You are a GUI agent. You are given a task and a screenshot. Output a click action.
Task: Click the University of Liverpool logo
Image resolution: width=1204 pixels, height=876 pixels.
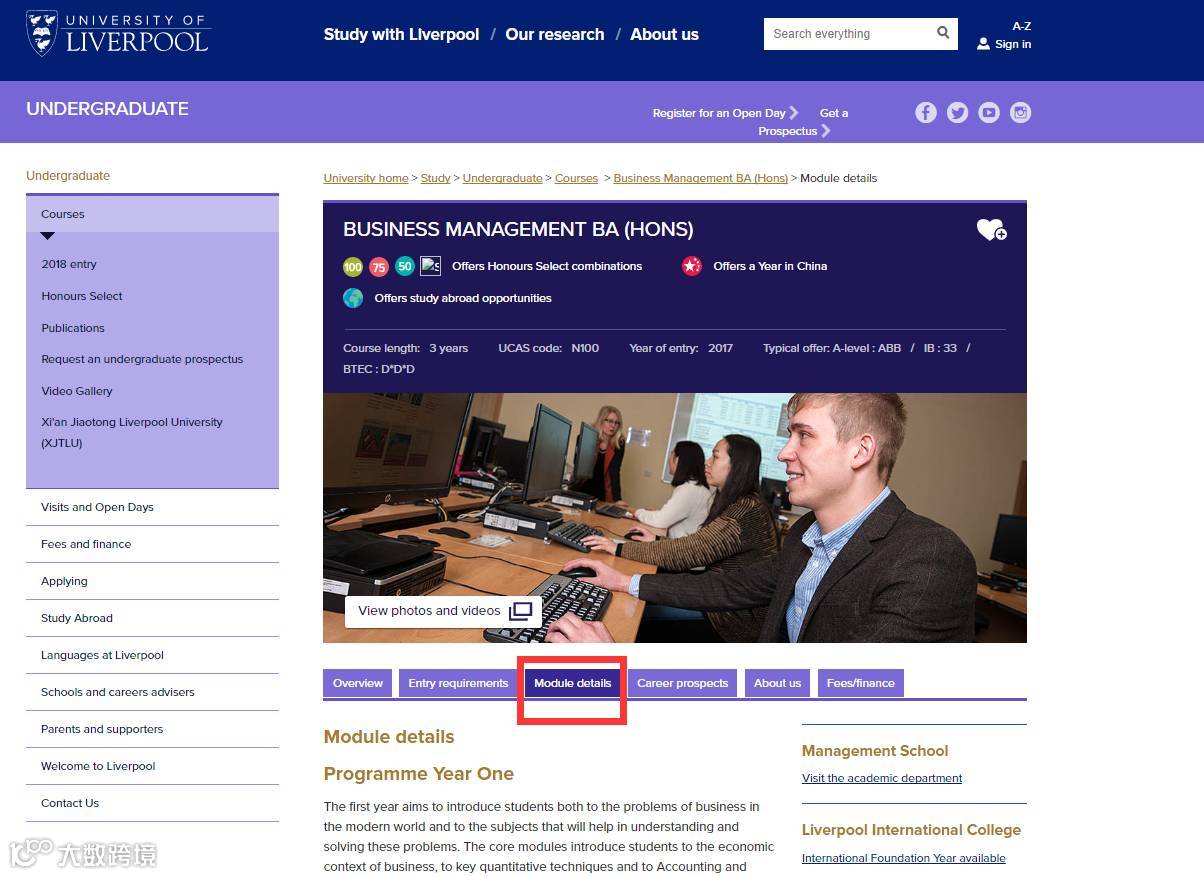(118, 33)
